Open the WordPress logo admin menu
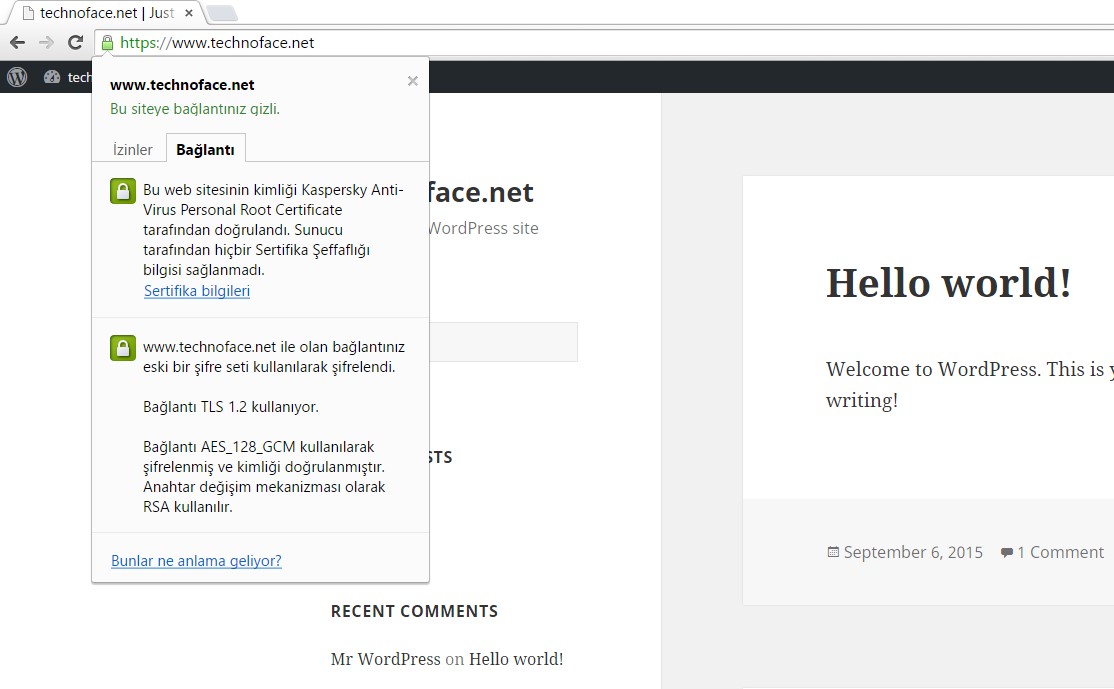The image size is (1114, 689). click(17, 77)
